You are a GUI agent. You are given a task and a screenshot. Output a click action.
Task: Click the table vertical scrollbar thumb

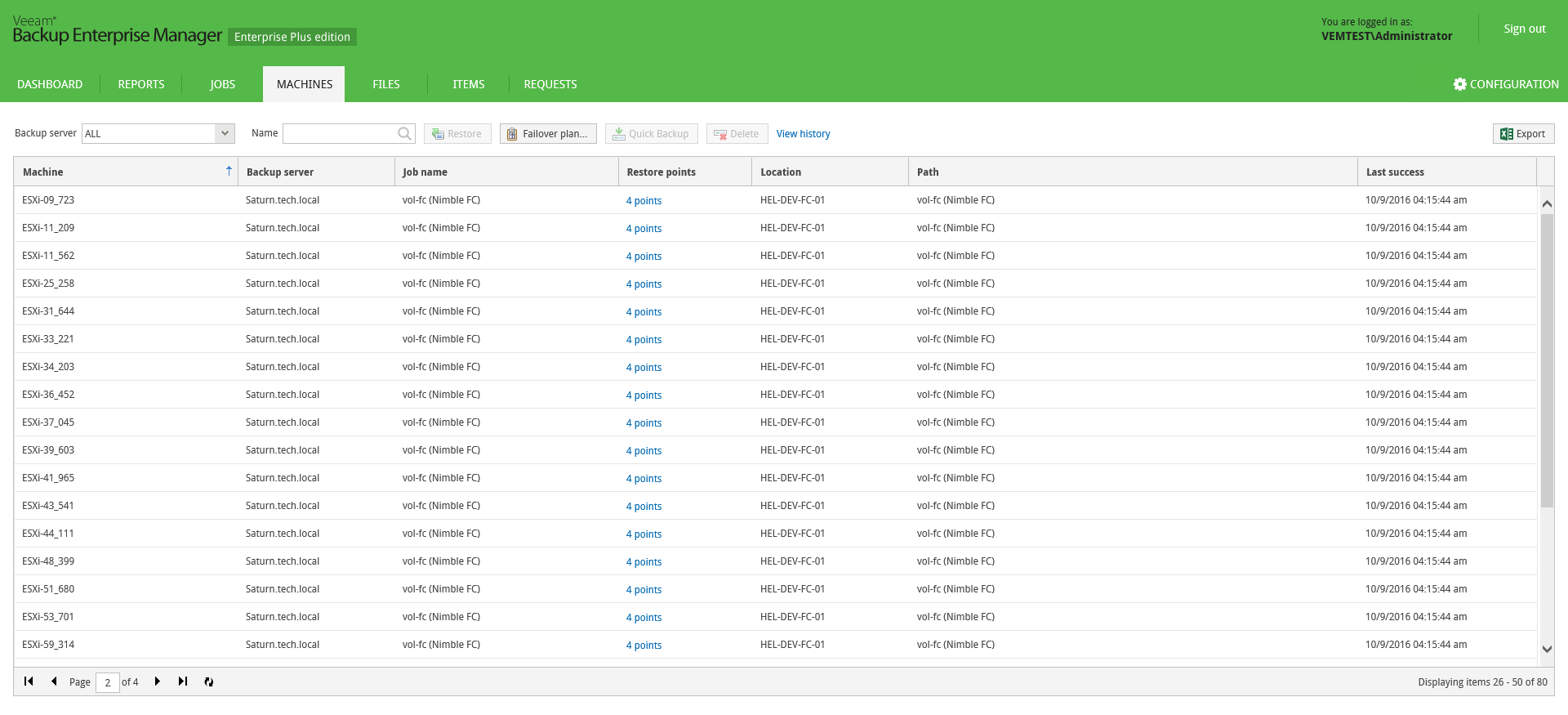point(1547,360)
